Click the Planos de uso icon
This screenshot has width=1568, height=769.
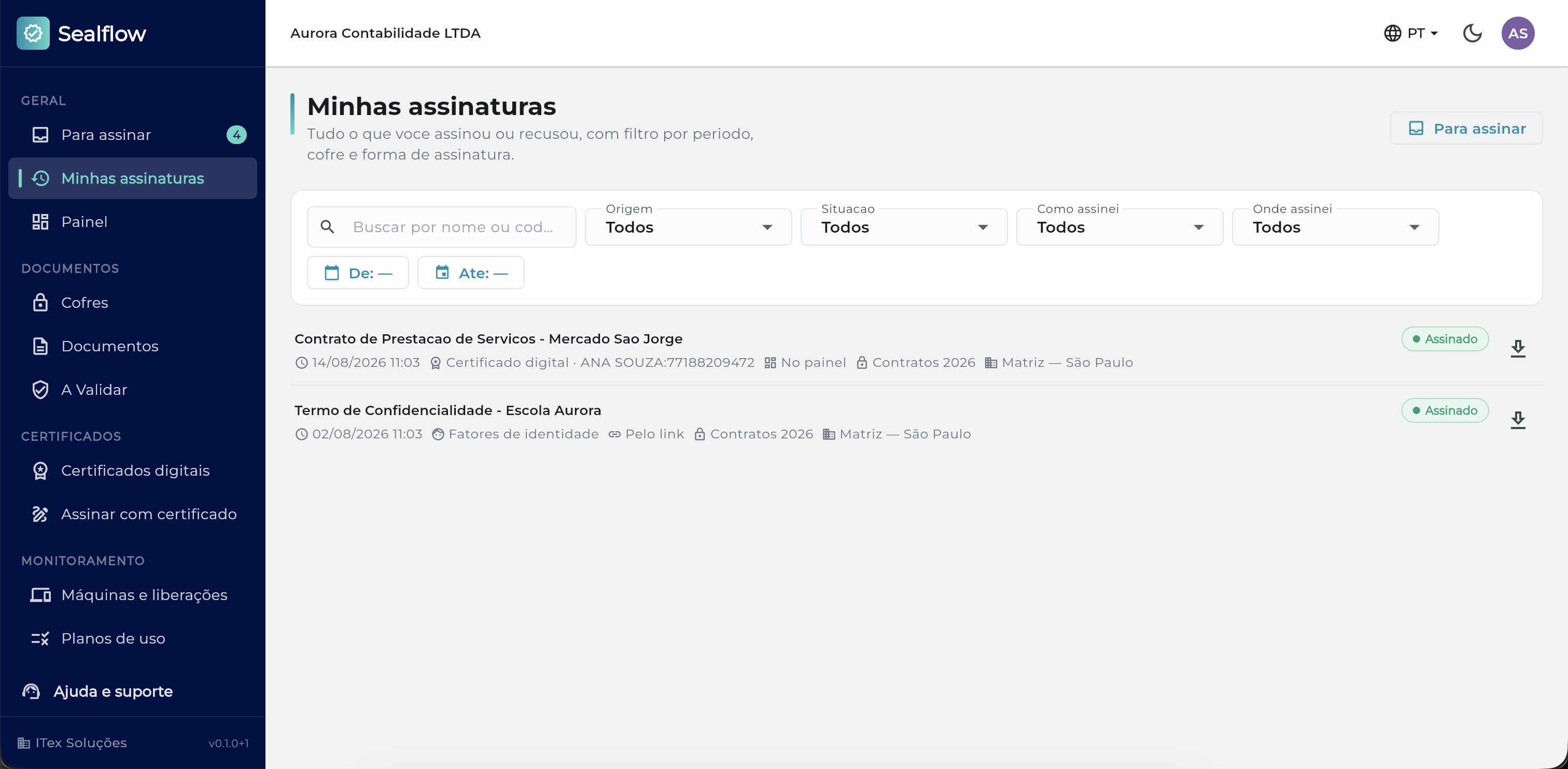(40, 638)
